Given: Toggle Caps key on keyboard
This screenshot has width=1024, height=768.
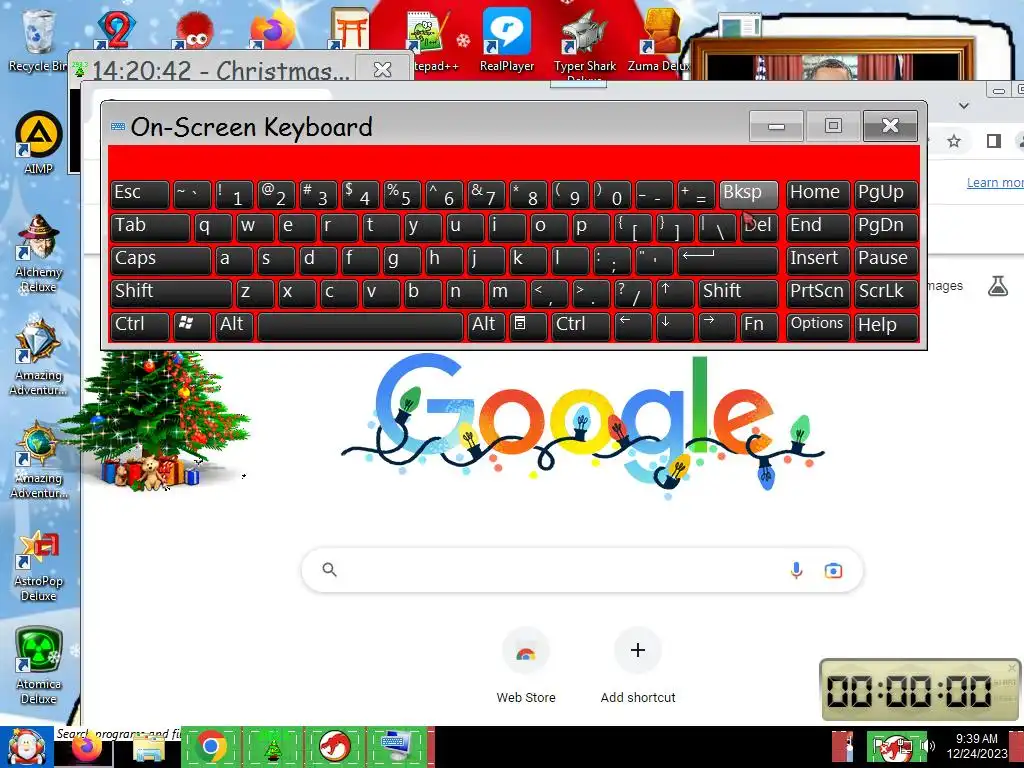Looking at the screenshot, I should pos(161,259).
